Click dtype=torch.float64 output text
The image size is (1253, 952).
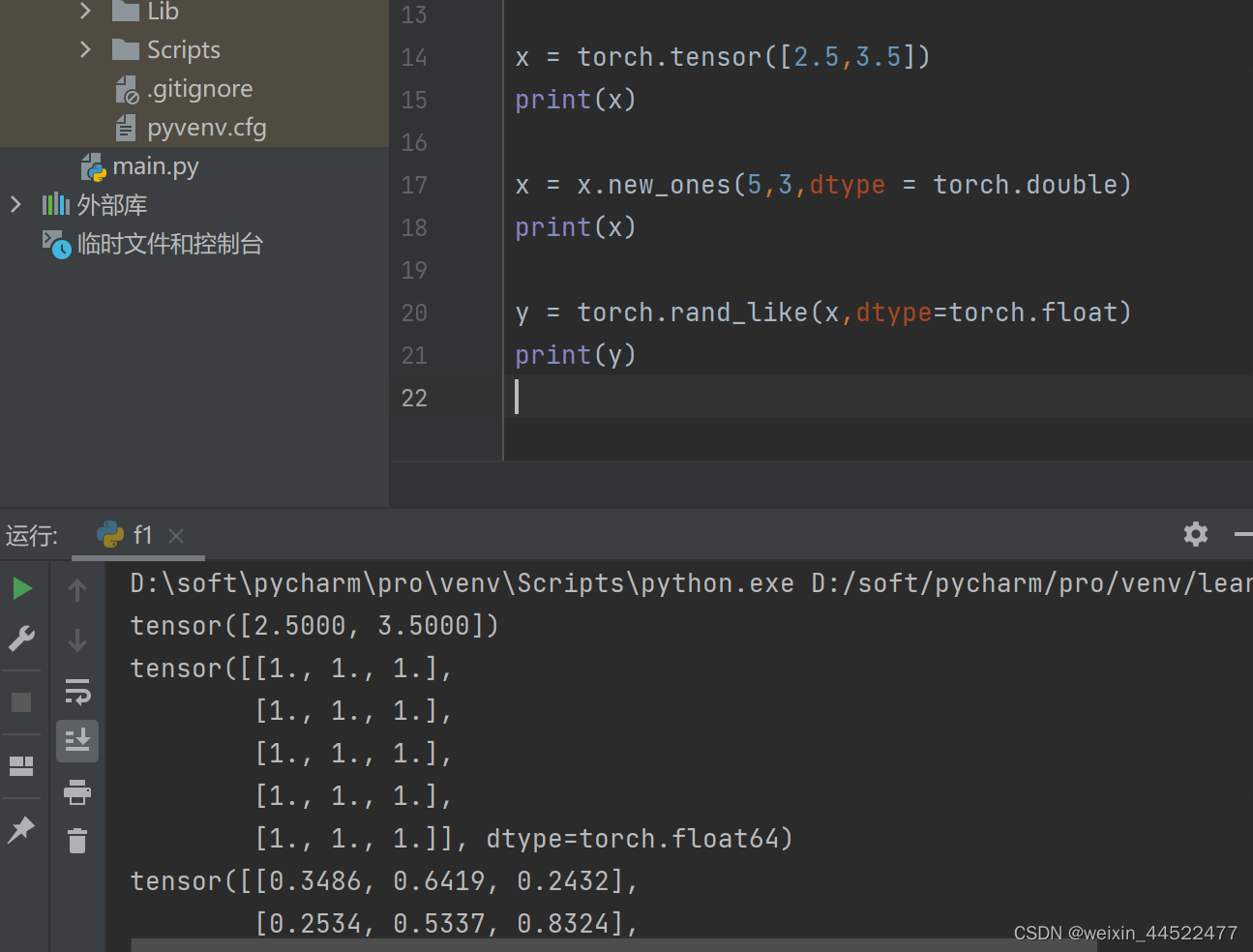(x=640, y=839)
